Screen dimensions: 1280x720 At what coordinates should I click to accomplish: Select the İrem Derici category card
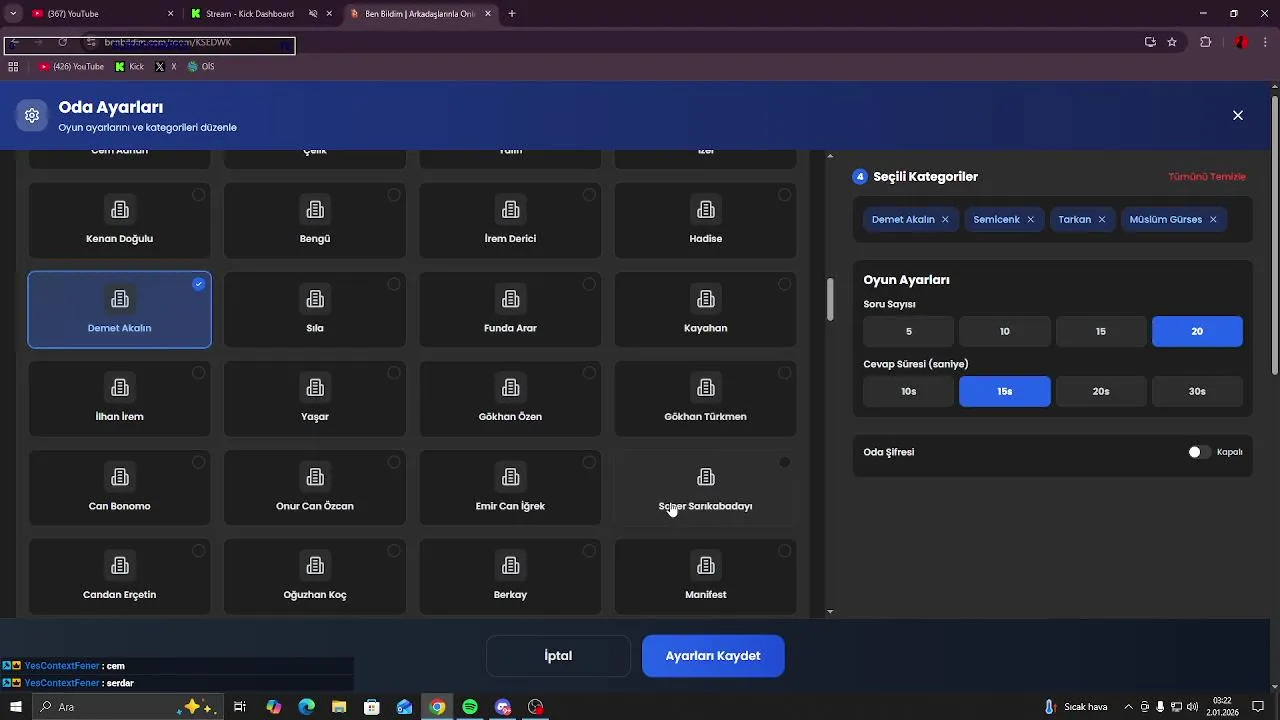pyautogui.click(x=510, y=220)
